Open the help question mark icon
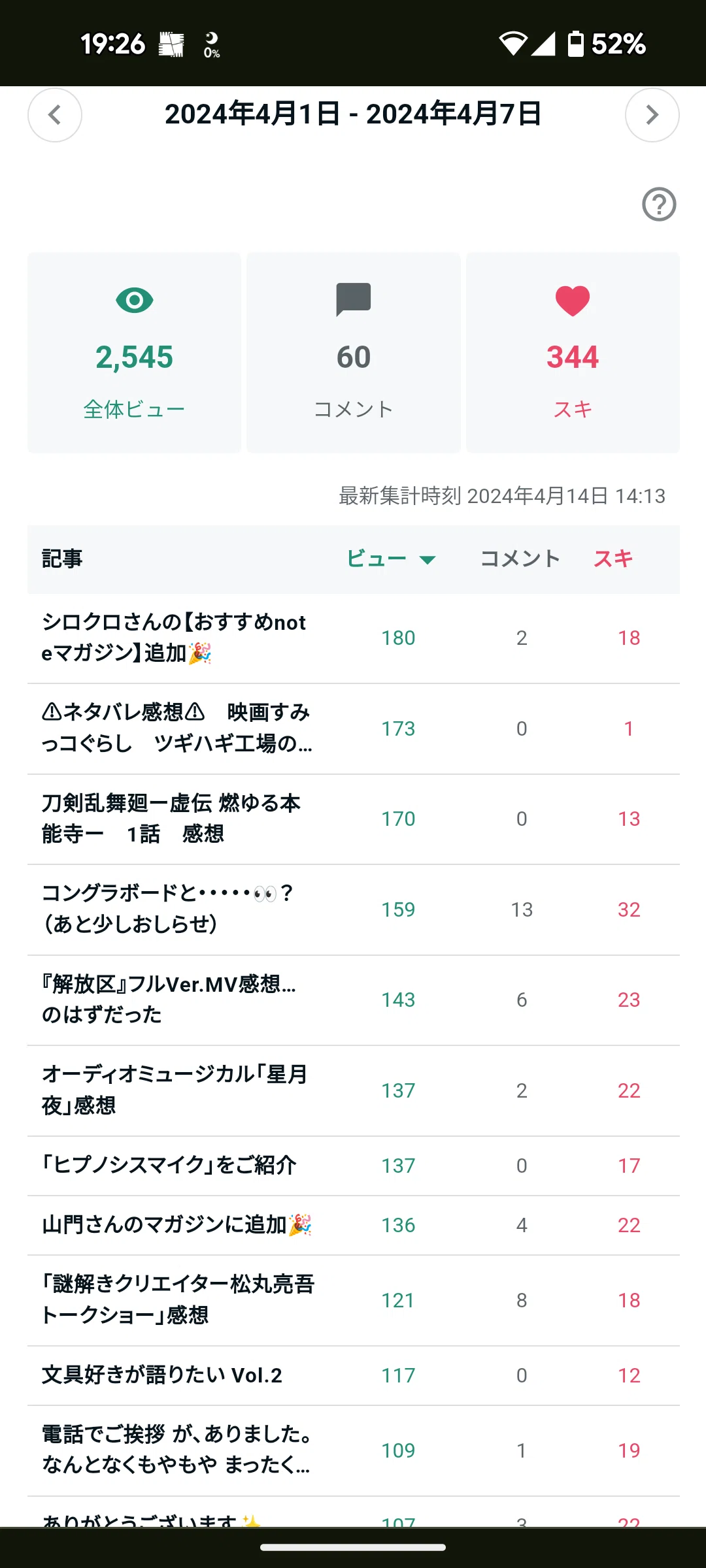This screenshot has width=706, height=1568. click(x=659, y=204)
